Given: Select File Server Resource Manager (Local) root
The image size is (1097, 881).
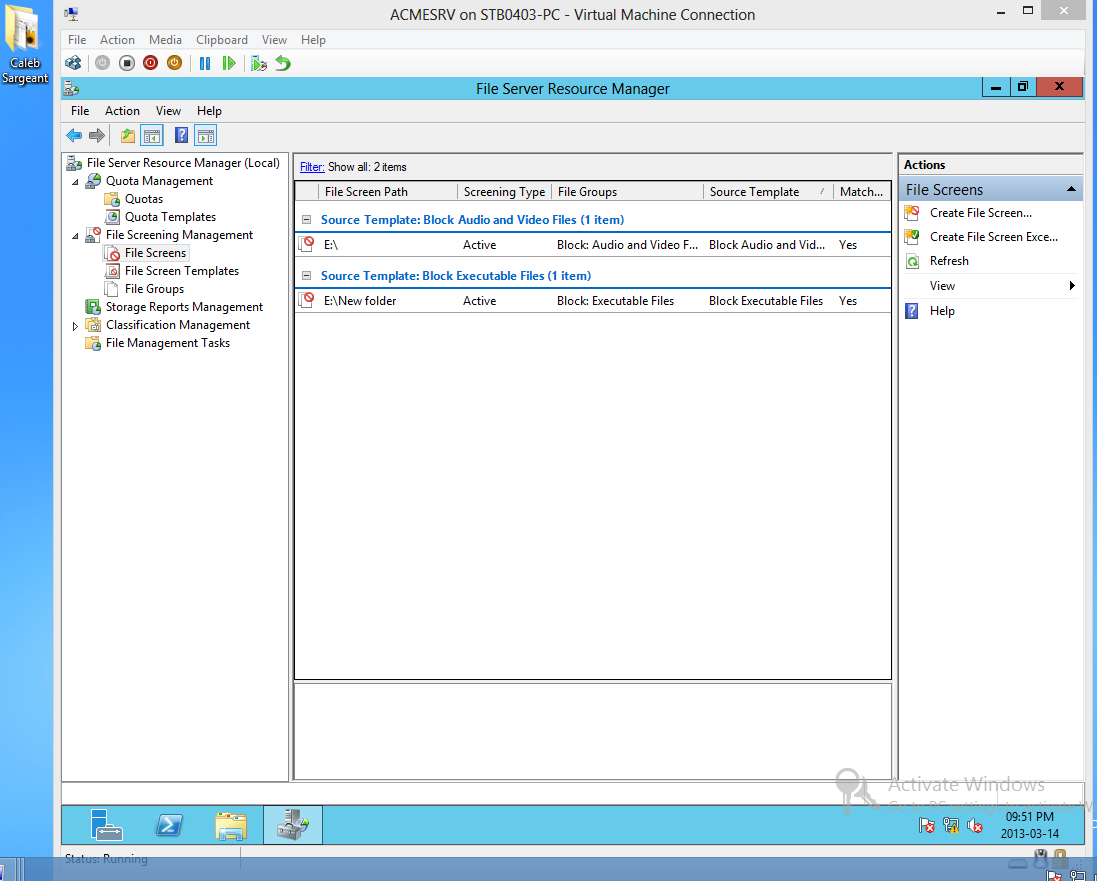Looking at the screenshot, I should 183,162.
